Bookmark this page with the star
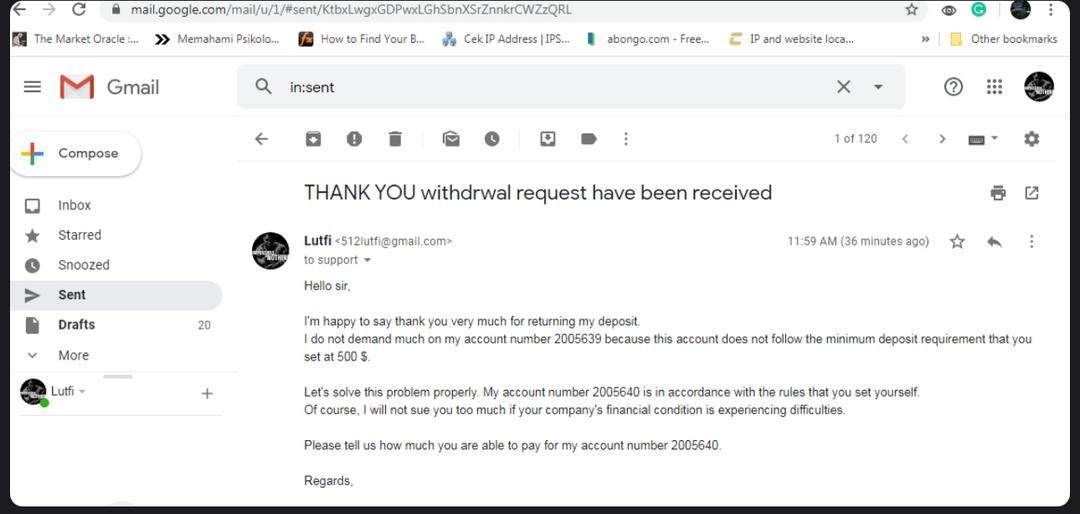The image size is (1080, 514). coord(911,10)
